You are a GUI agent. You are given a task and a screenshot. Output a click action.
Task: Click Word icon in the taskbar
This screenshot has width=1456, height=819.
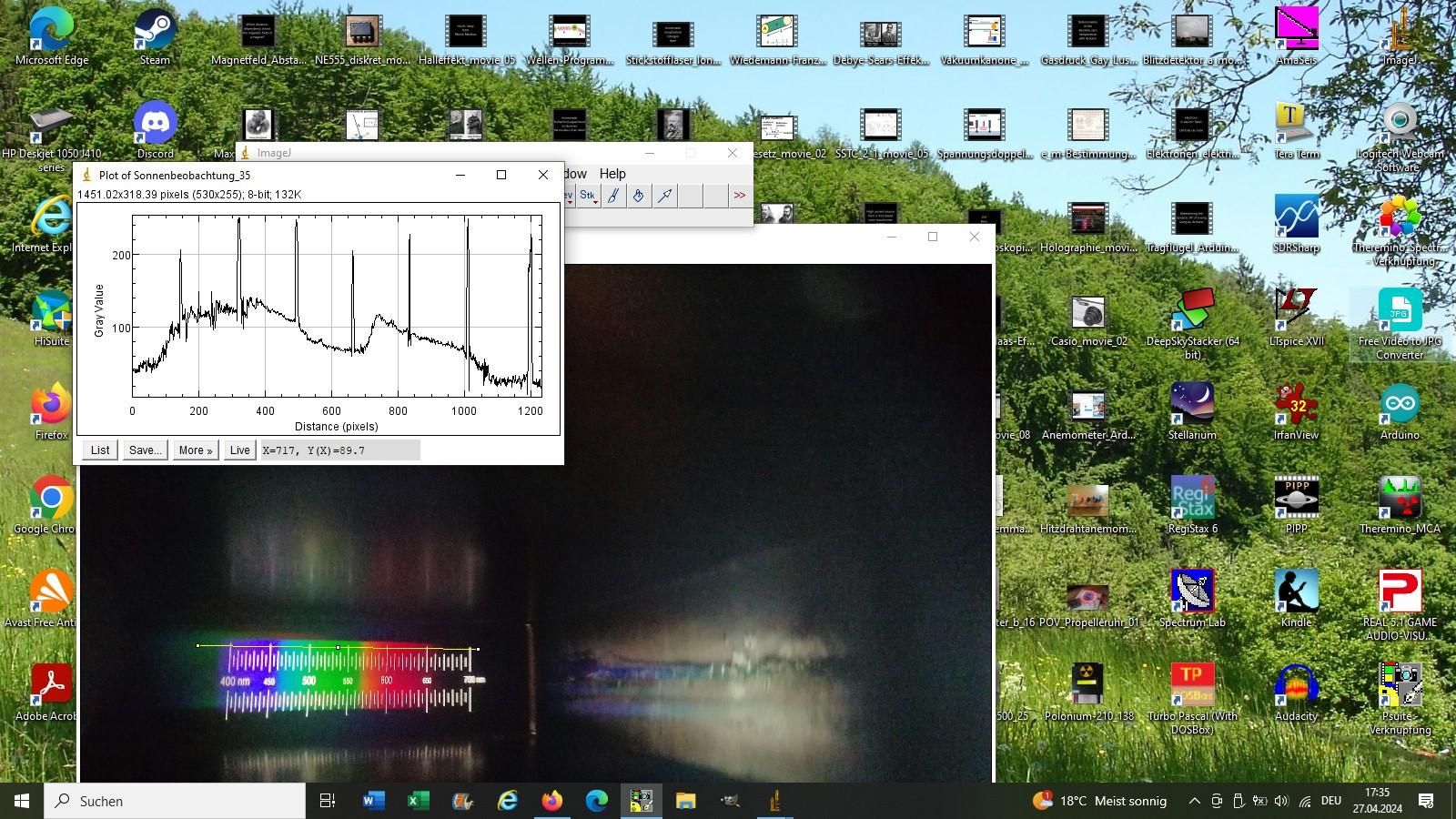[373, 801]
